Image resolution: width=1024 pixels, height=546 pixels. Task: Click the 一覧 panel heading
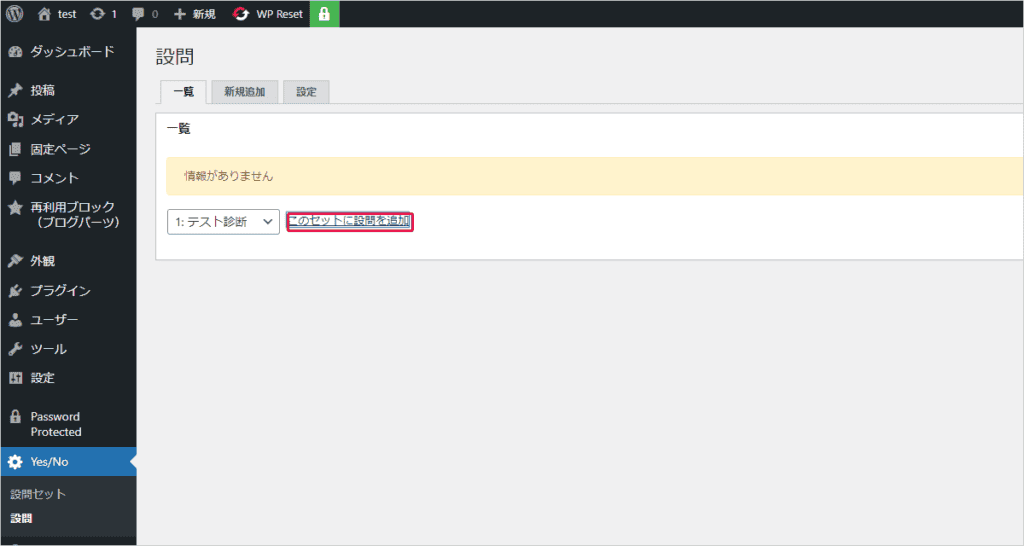pos(179,129)
